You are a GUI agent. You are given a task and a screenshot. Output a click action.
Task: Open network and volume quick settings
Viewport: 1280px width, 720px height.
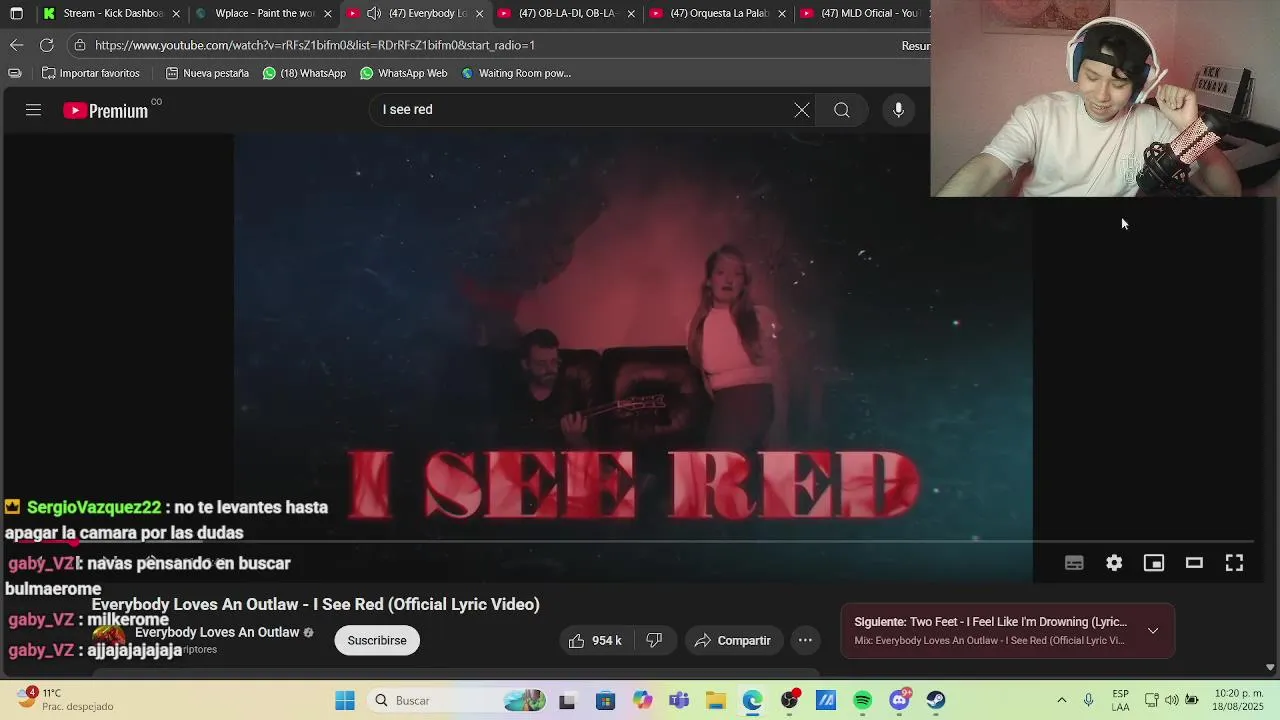[x=1171, y=700]
